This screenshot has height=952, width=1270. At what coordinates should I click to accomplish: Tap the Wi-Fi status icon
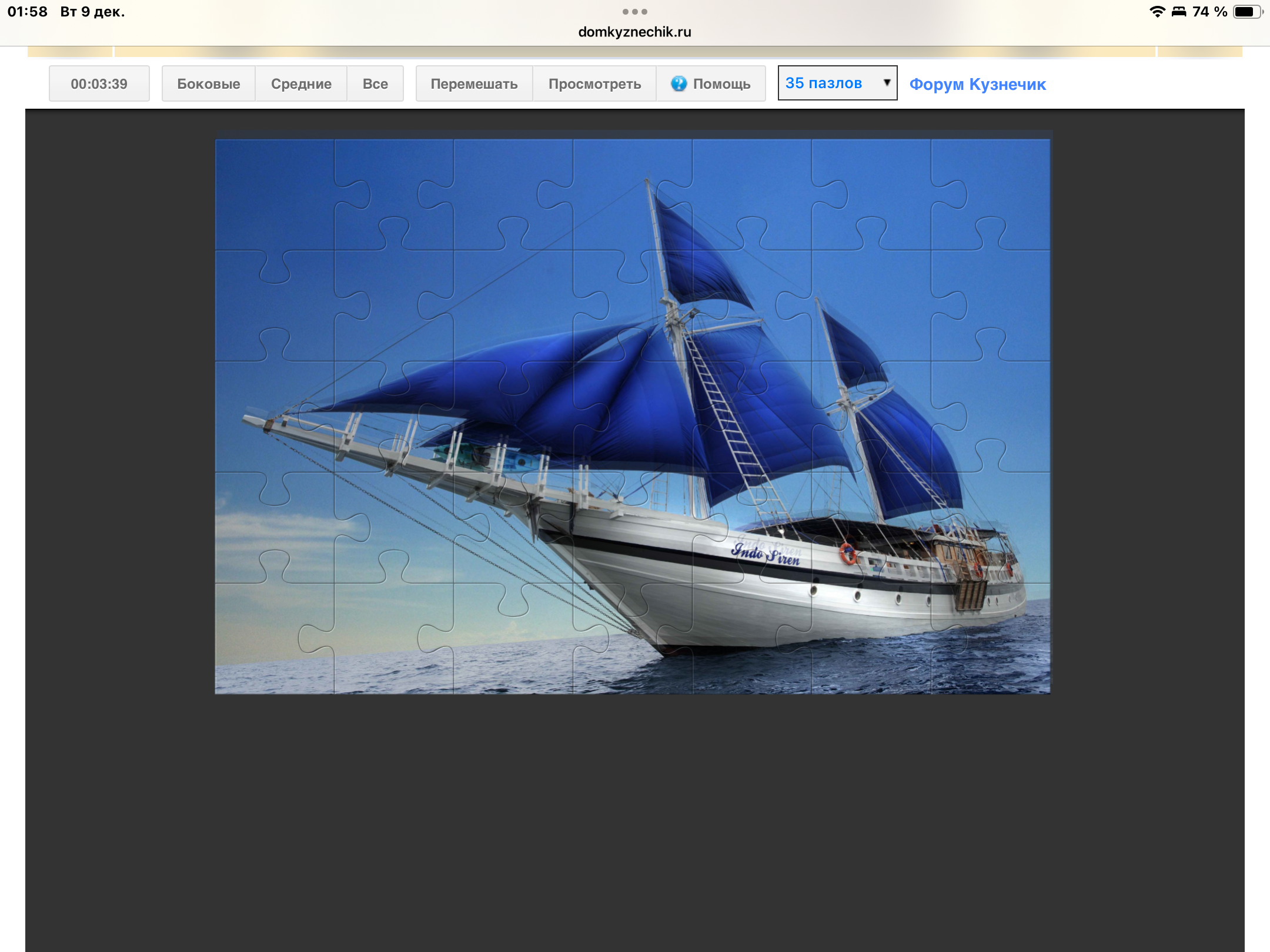[x=1157, y=12]
